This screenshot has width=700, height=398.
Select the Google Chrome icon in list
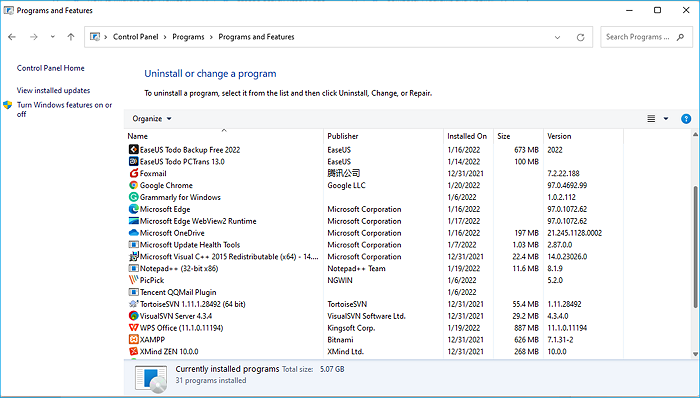click(x=133, y=185)
